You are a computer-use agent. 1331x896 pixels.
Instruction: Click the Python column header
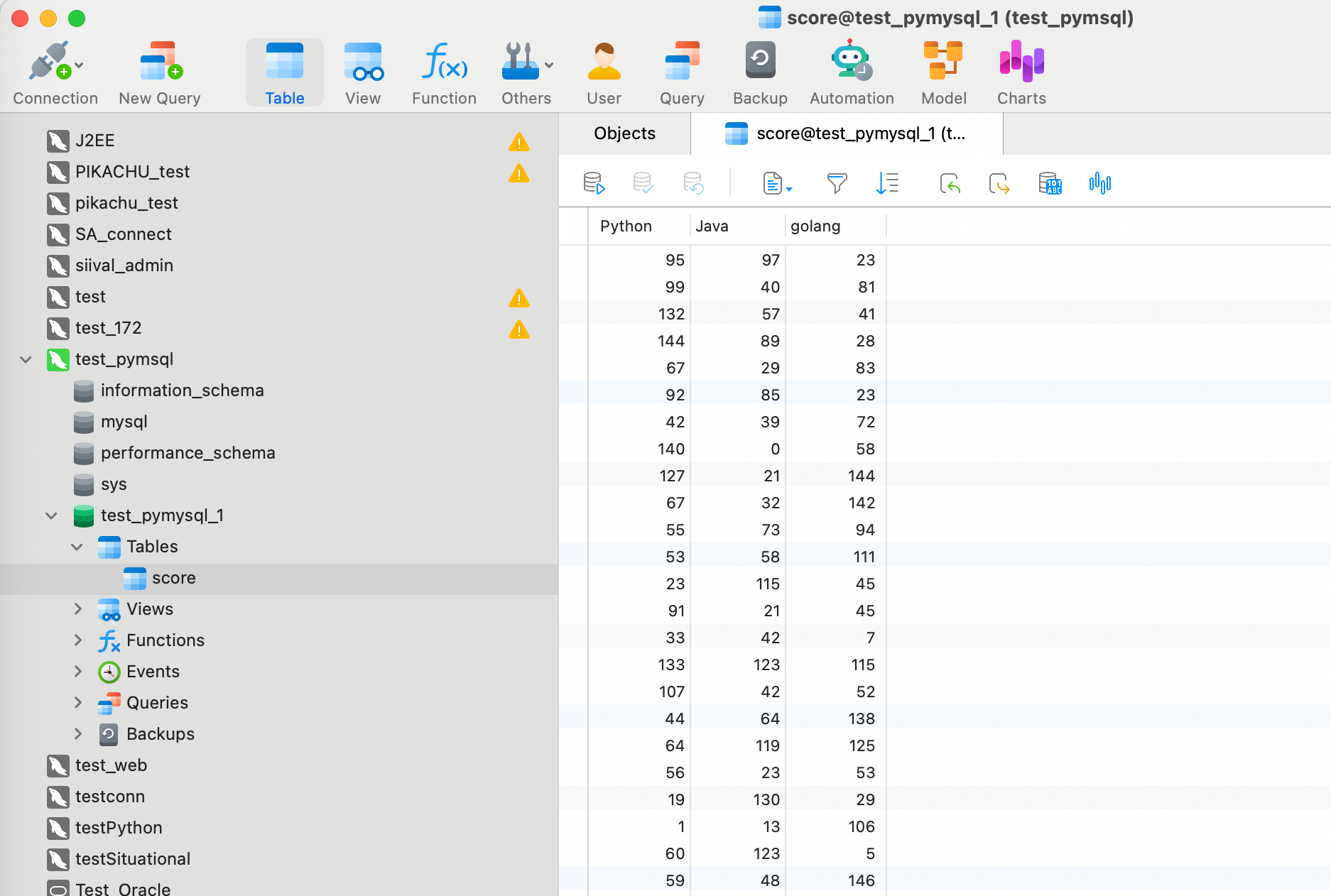click(626, 226)
